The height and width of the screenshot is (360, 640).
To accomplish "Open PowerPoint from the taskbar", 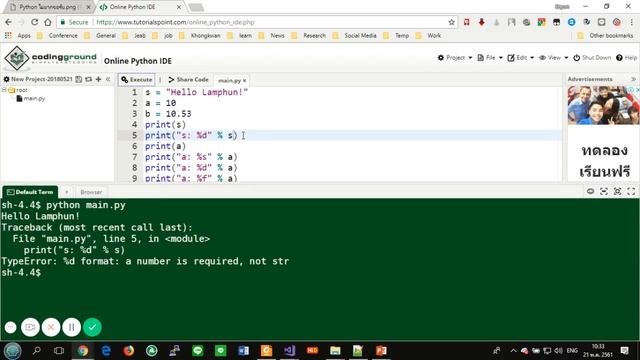I will (381, 351).
